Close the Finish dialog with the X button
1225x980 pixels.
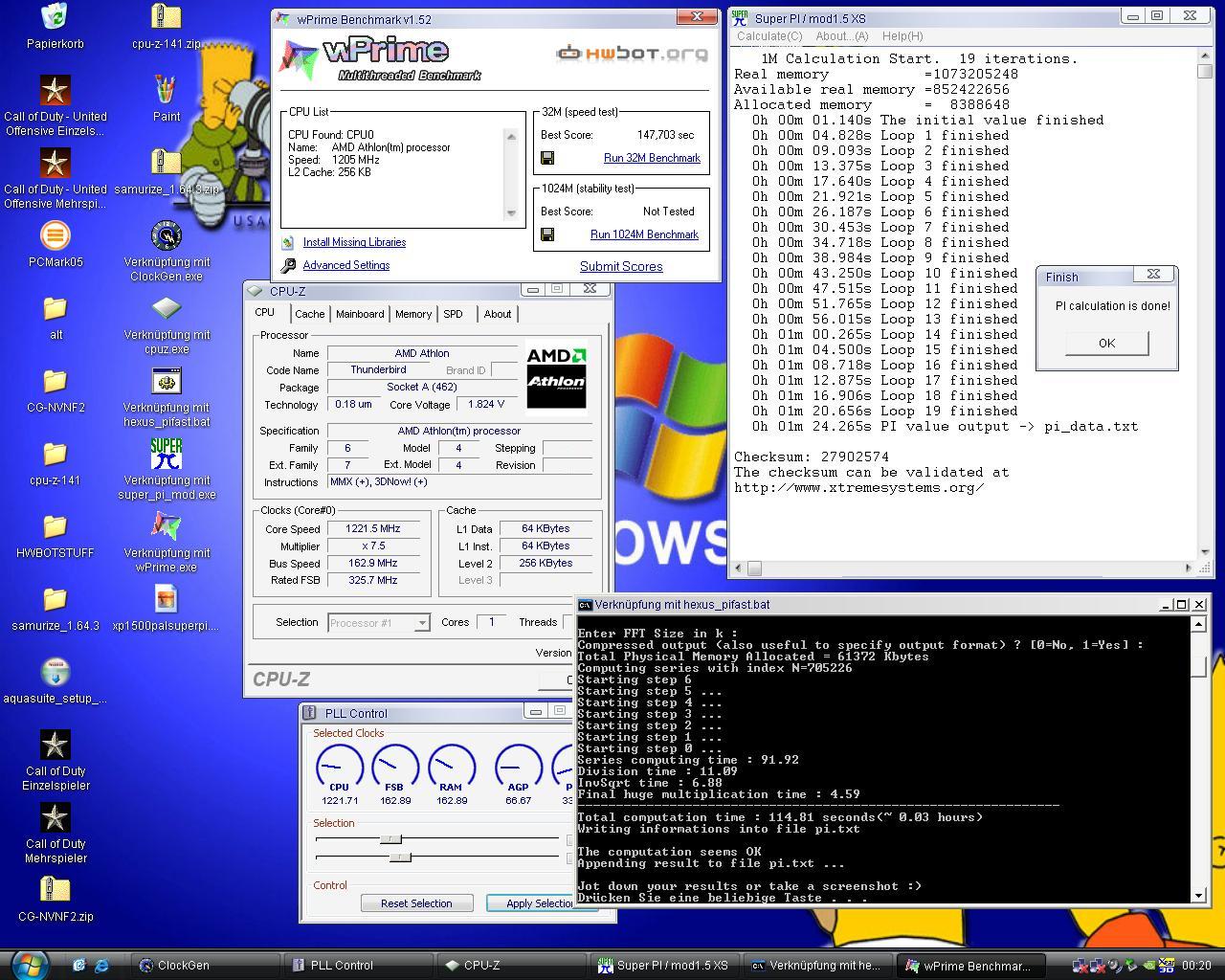tap(1153, 274)
